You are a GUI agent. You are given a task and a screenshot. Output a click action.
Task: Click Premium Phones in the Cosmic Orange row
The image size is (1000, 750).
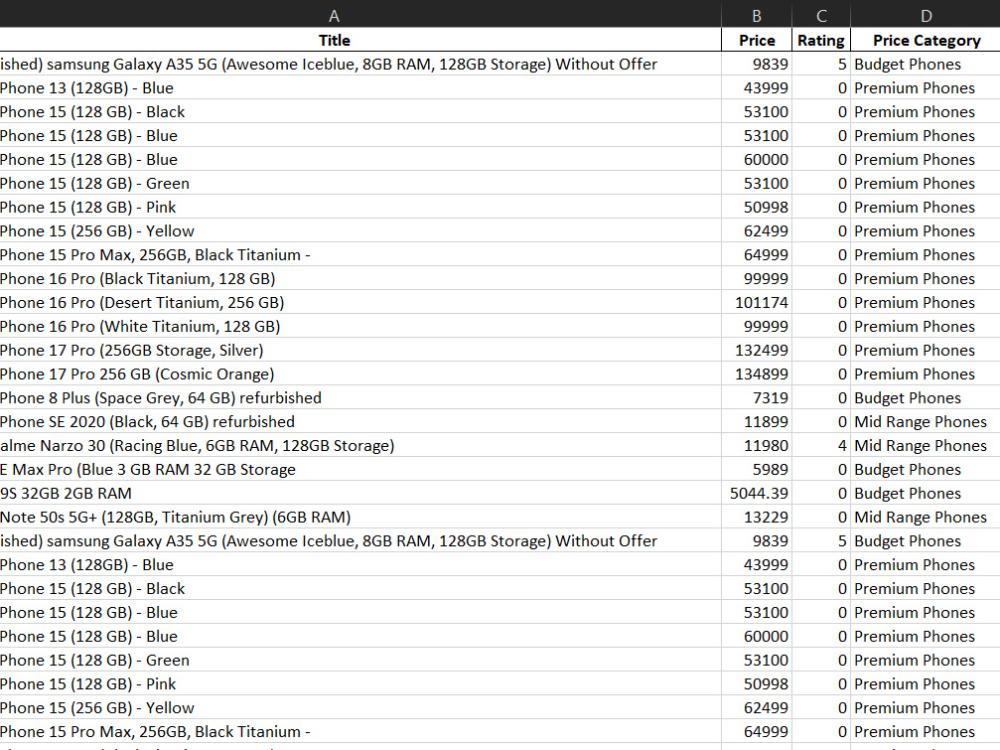pos(925,374)
